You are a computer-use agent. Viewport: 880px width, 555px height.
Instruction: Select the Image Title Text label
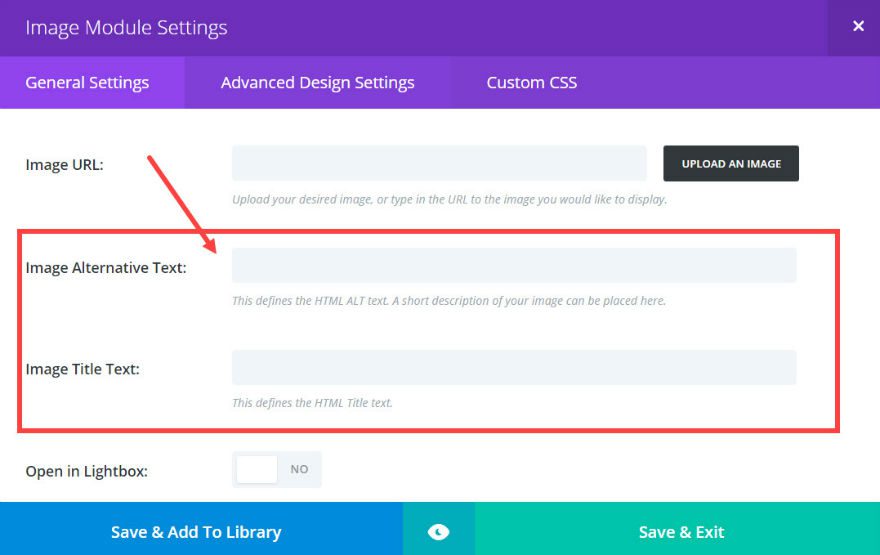[82, 369]
